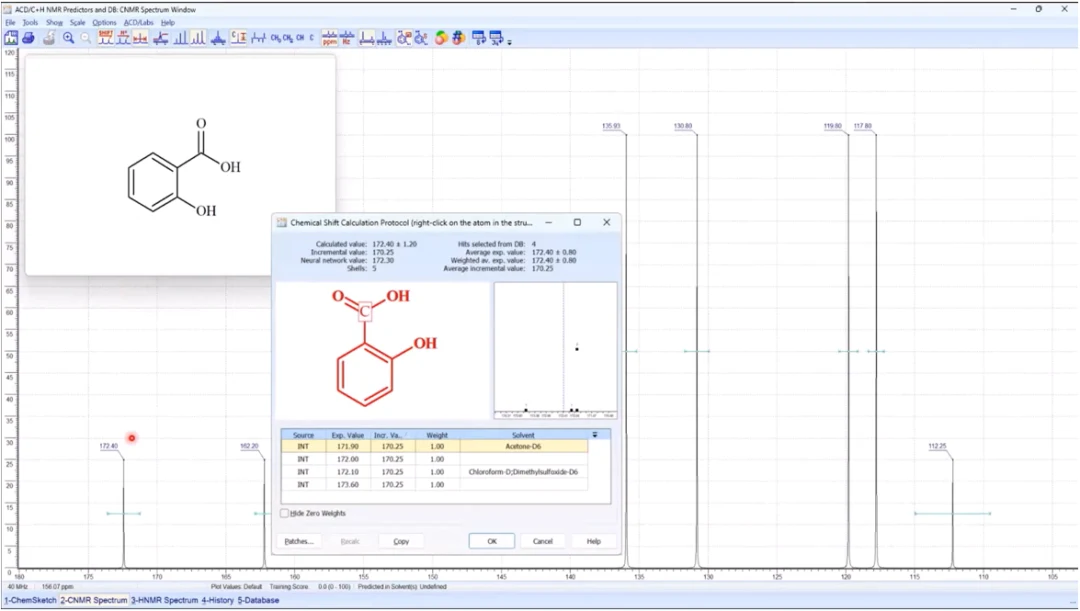1080x611 pixels.
Task: Click the Copy button
Action: [401, 541]
